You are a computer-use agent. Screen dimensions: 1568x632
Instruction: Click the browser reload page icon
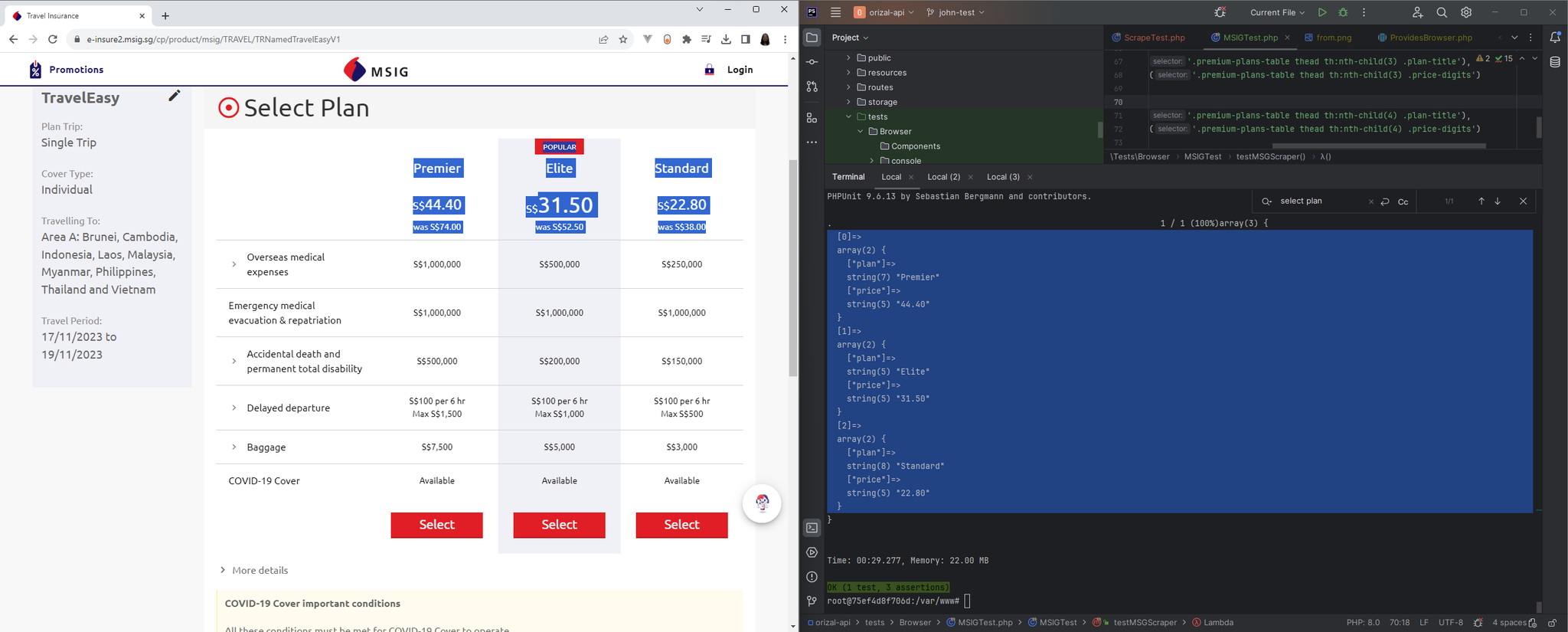point(53,39)
